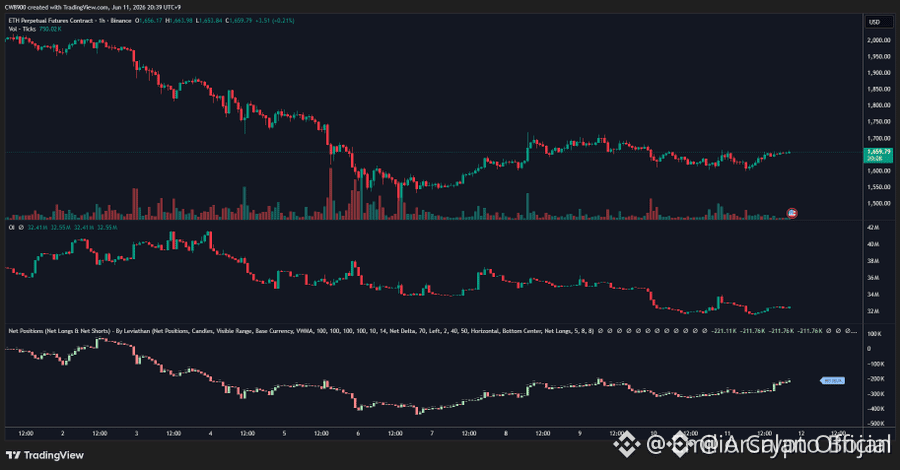
Task: Click -300K on the Net Positions axis
Action: point(875,394)
